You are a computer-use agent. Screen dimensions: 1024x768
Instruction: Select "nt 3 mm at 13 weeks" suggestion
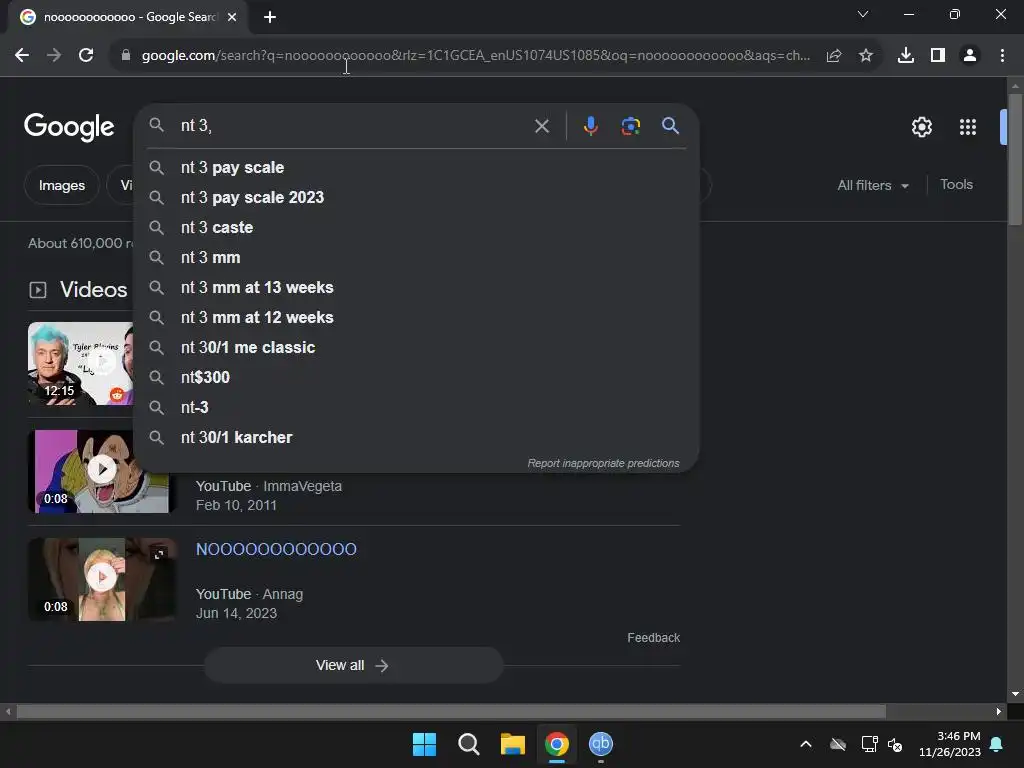click(x=417, y=288)
